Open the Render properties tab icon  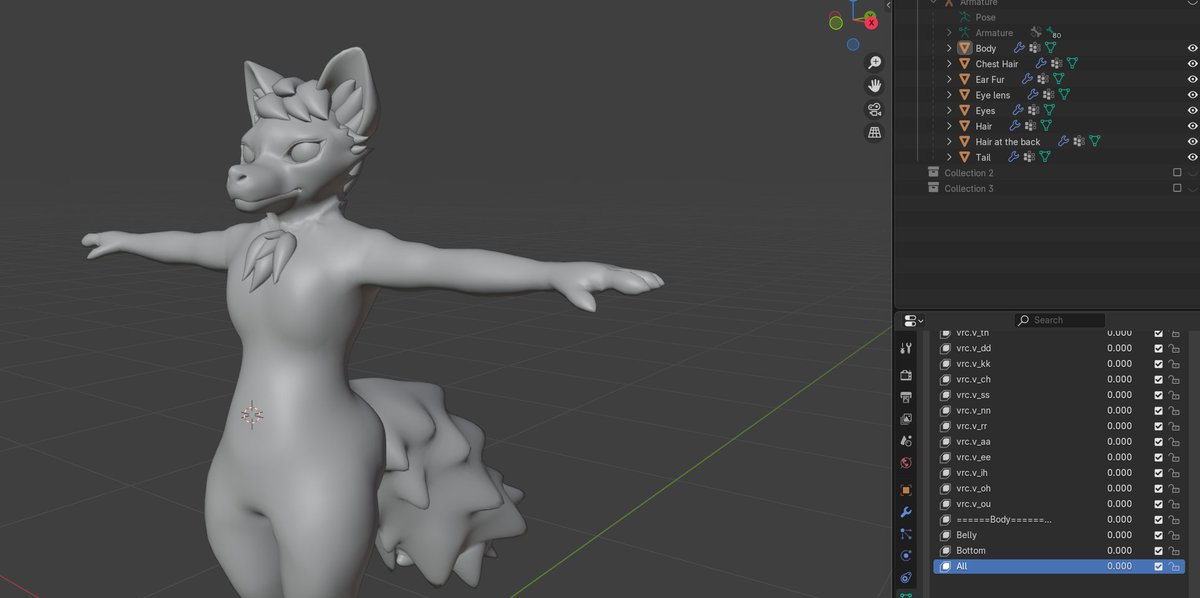(906, 375)
